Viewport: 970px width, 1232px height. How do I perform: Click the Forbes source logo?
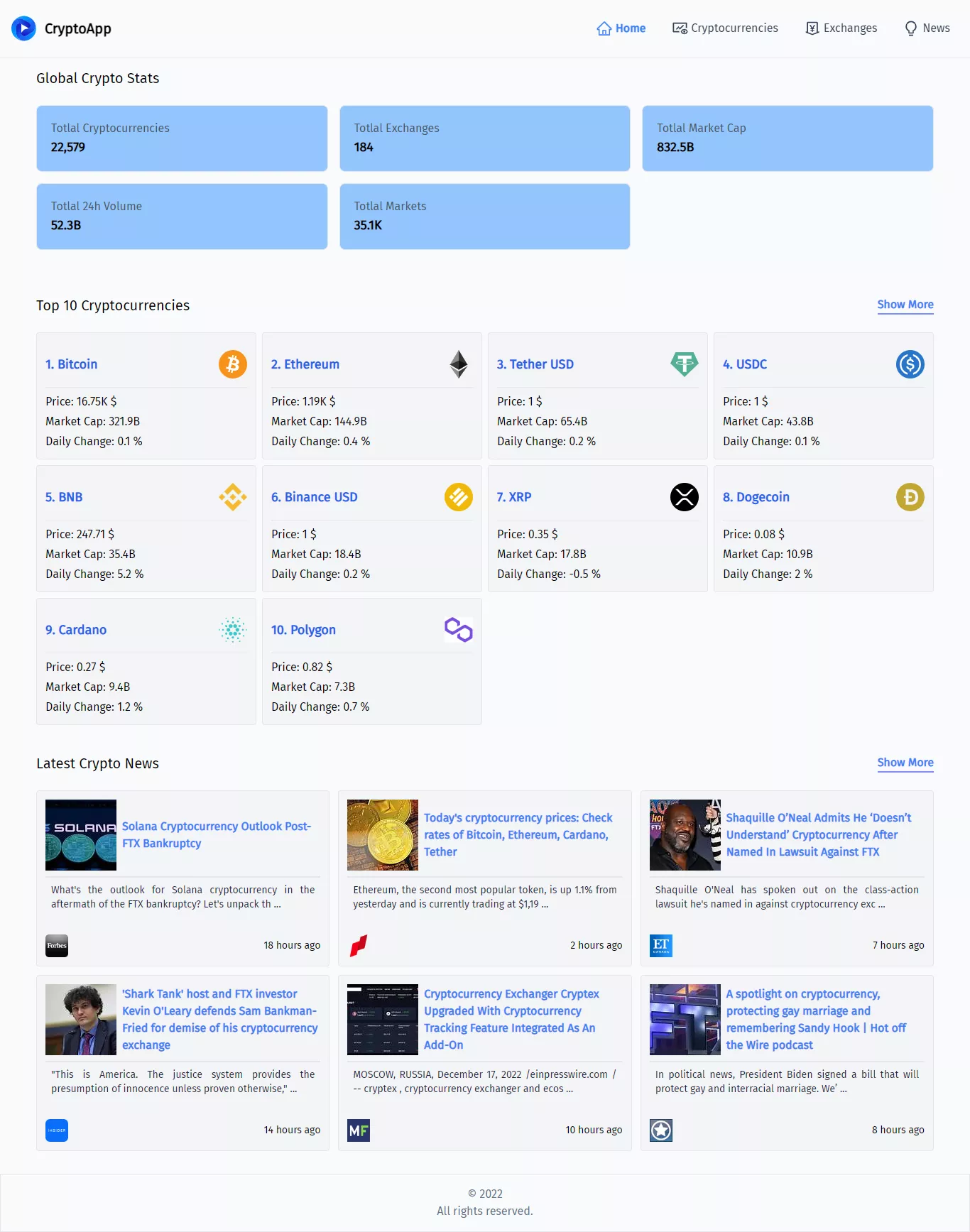click(57, 946)
